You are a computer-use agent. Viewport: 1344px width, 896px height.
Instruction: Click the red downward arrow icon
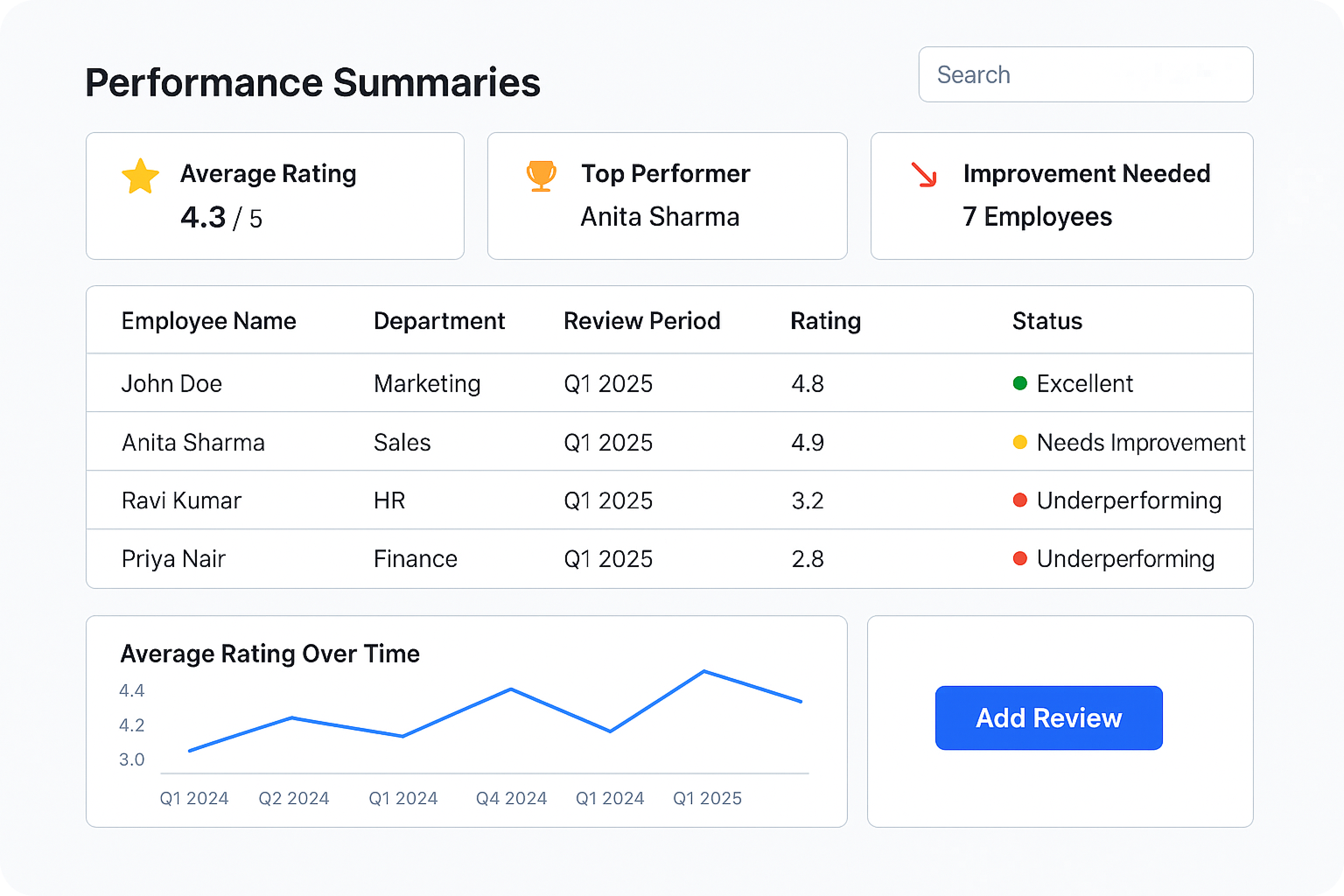click(x=923, y=175)
